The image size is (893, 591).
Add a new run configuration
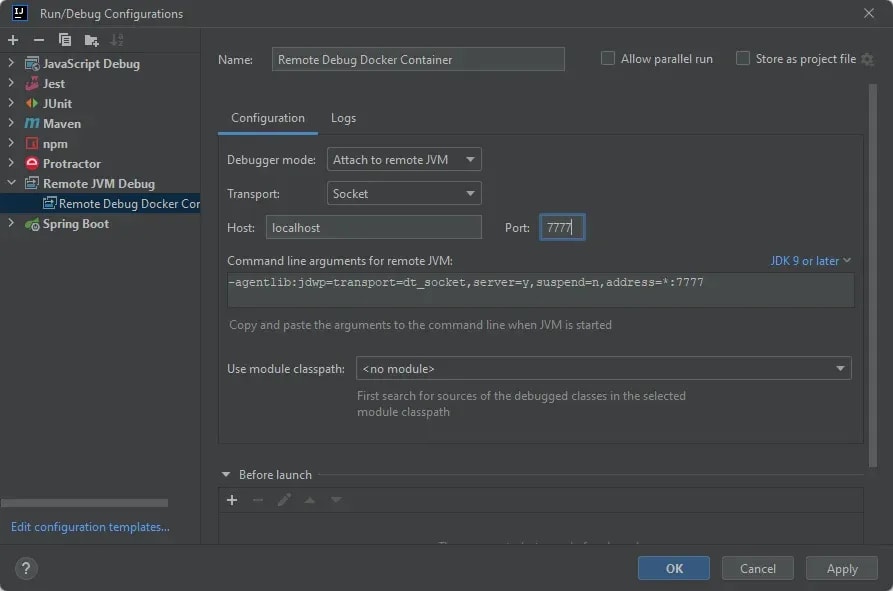point(12,40)
